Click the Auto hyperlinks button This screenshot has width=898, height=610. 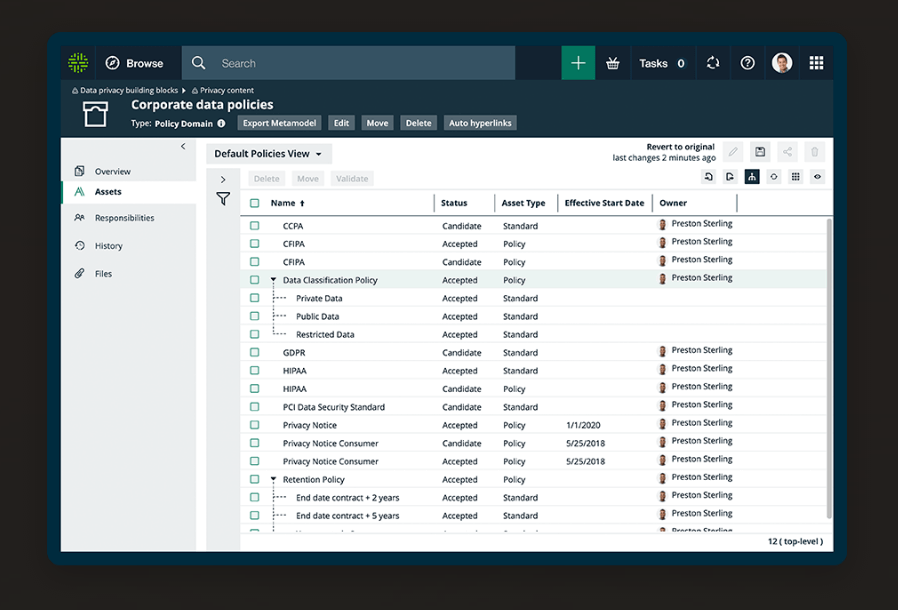pos(480,123)
